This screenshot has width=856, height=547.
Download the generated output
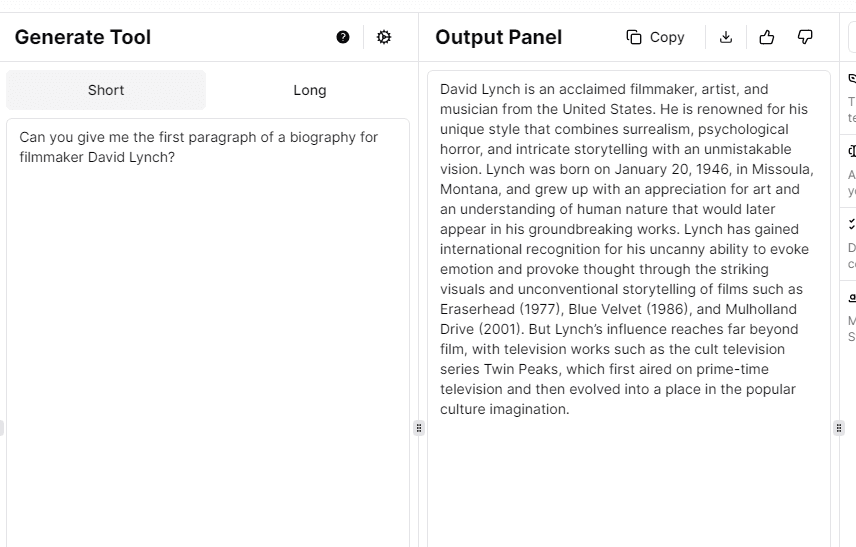pos(726,37)
